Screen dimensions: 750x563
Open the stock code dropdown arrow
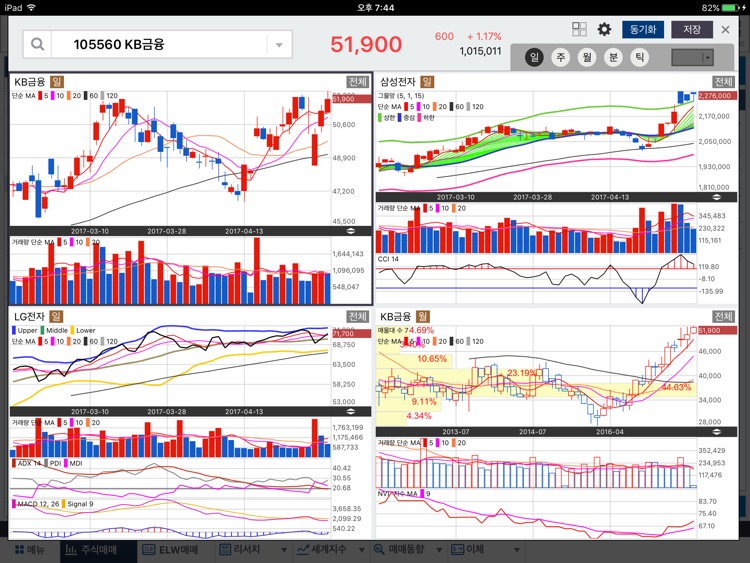pos(279,45)
